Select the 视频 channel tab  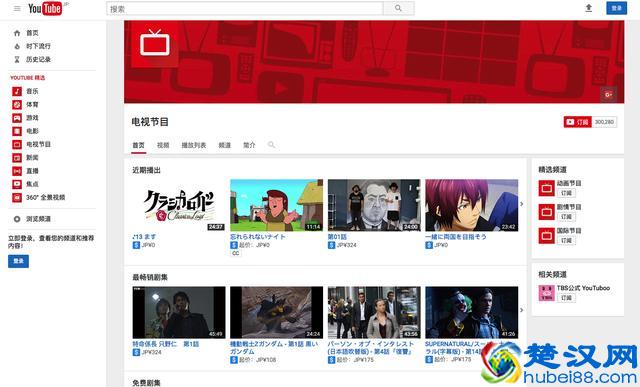click(163, 145)
